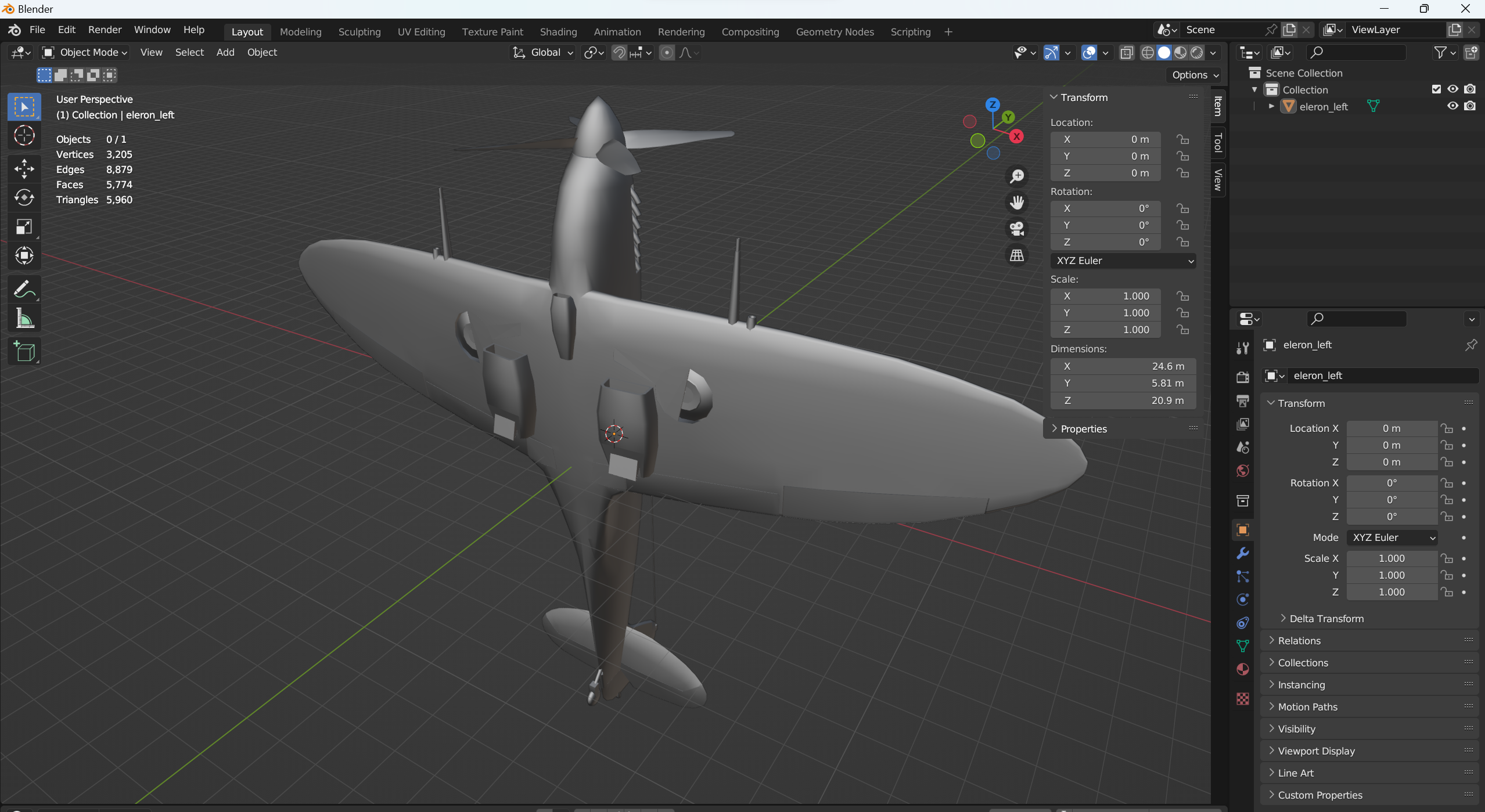Toggle X-ray display mode
The width and height of the screenshot is (1485, 812).
coord(1126,53)
